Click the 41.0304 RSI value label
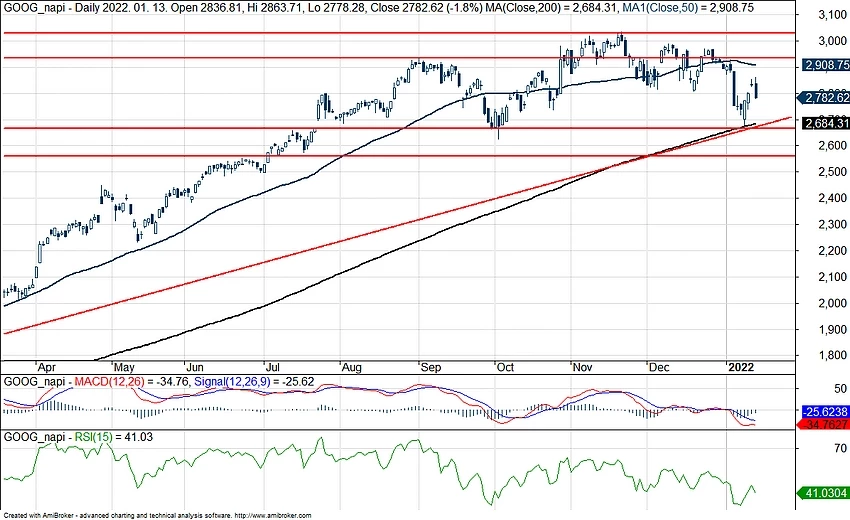This screenshot has height=520, width=850. (x=825, y=493)
